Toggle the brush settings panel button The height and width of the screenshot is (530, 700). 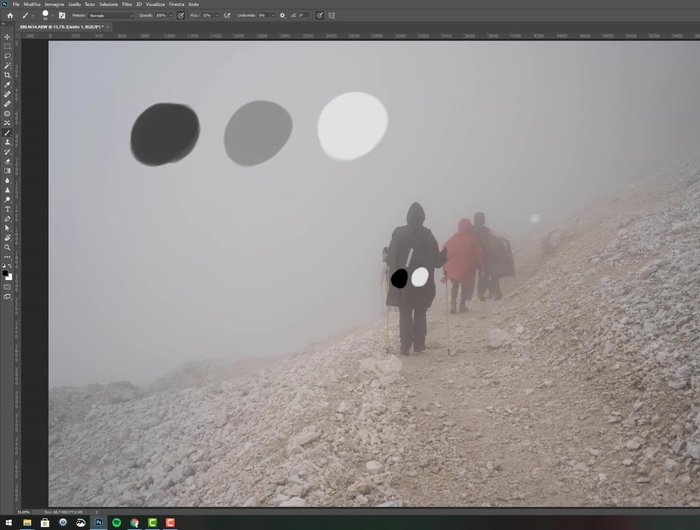coord(62,16)
